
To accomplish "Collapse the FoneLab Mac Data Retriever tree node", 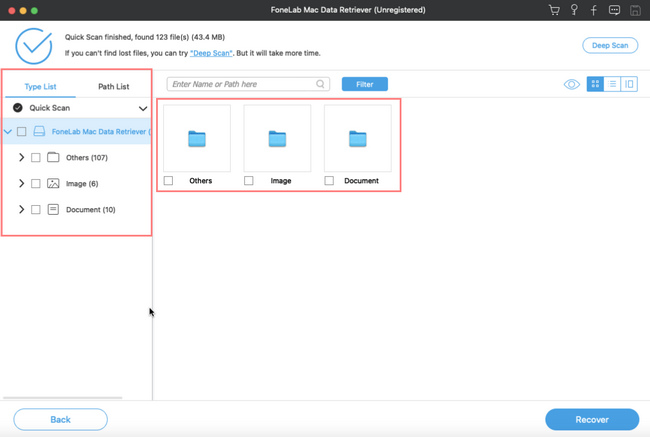I will [x=7, y=132].
